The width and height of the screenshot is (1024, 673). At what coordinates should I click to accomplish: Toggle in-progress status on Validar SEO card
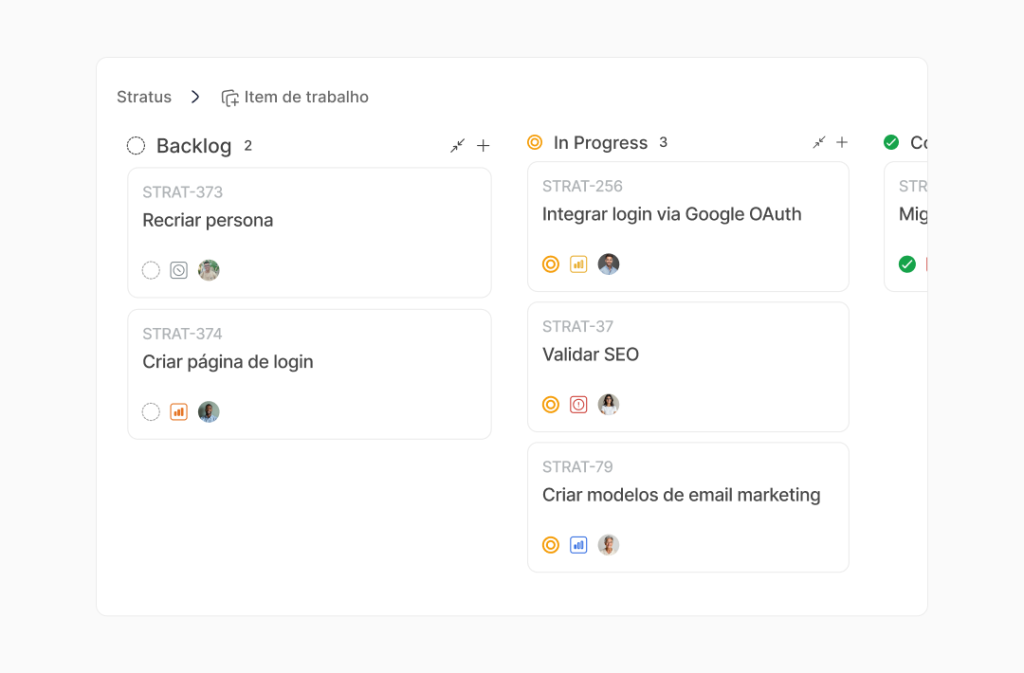tap(551, 405)
